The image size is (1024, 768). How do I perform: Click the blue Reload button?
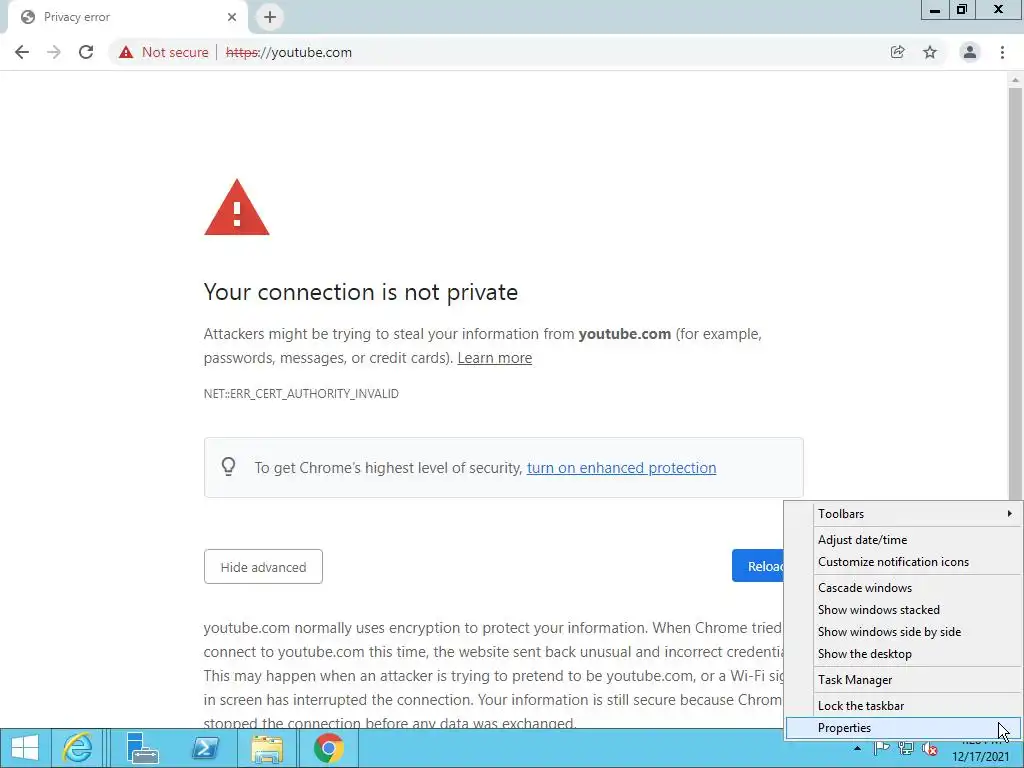[x=758, y=566]
